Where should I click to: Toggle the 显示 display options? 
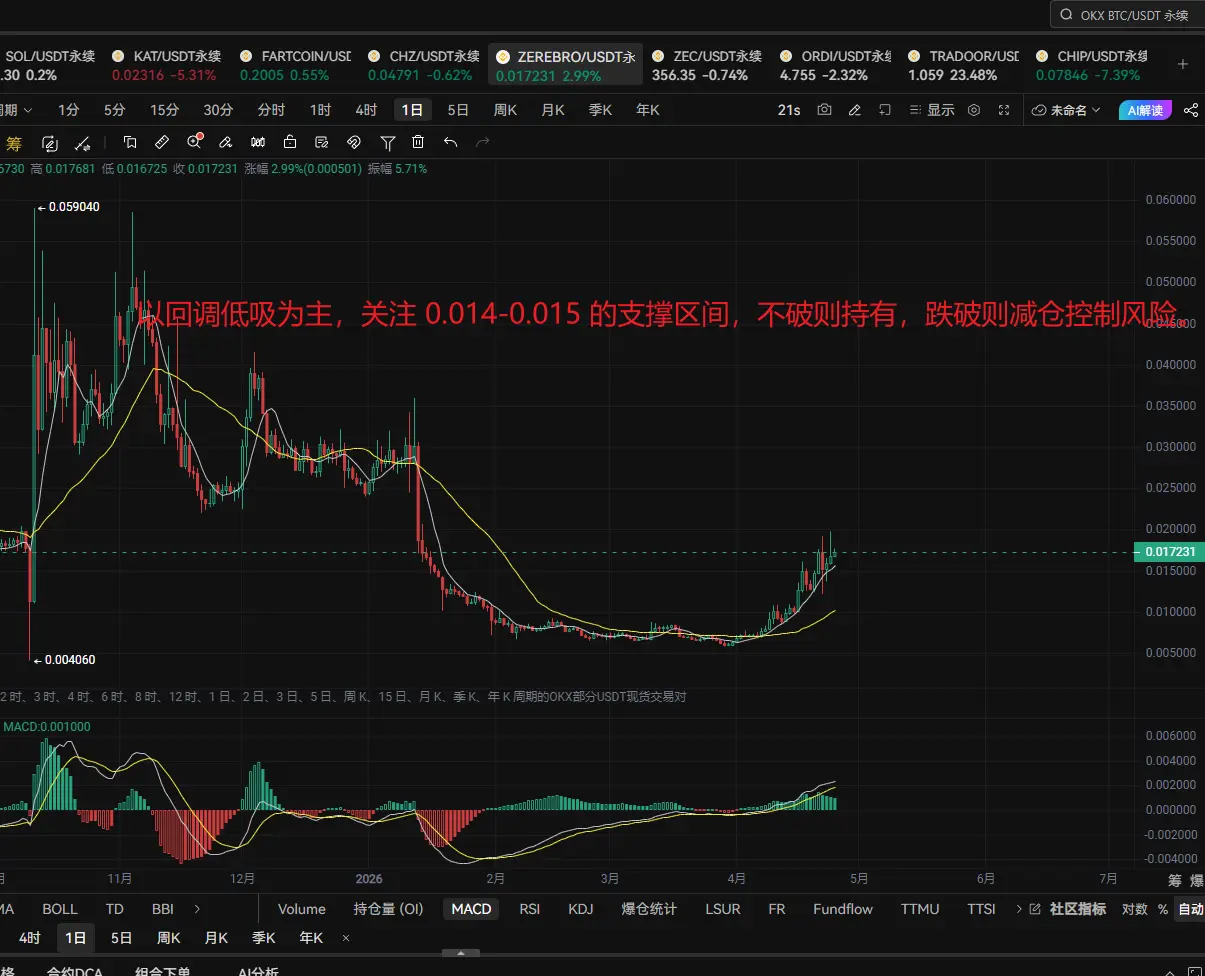[931, 110]
